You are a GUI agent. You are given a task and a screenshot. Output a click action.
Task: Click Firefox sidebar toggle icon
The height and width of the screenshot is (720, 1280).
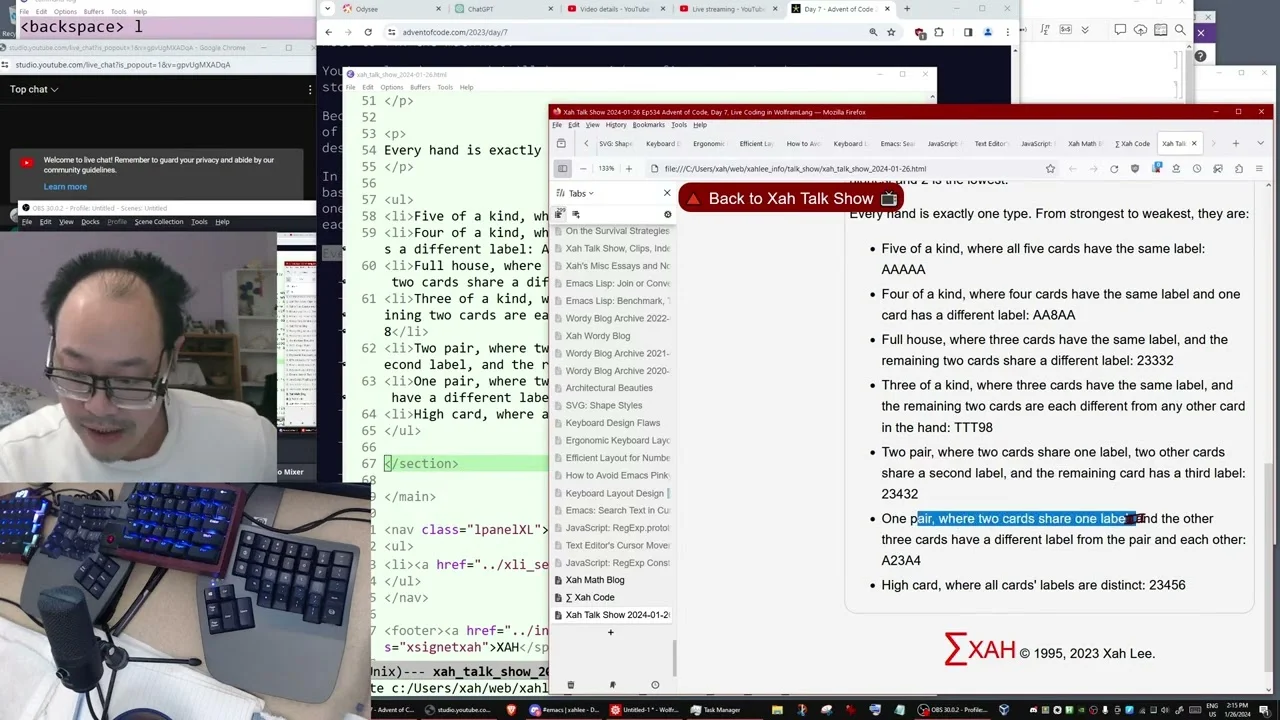(x=563, y=169)
